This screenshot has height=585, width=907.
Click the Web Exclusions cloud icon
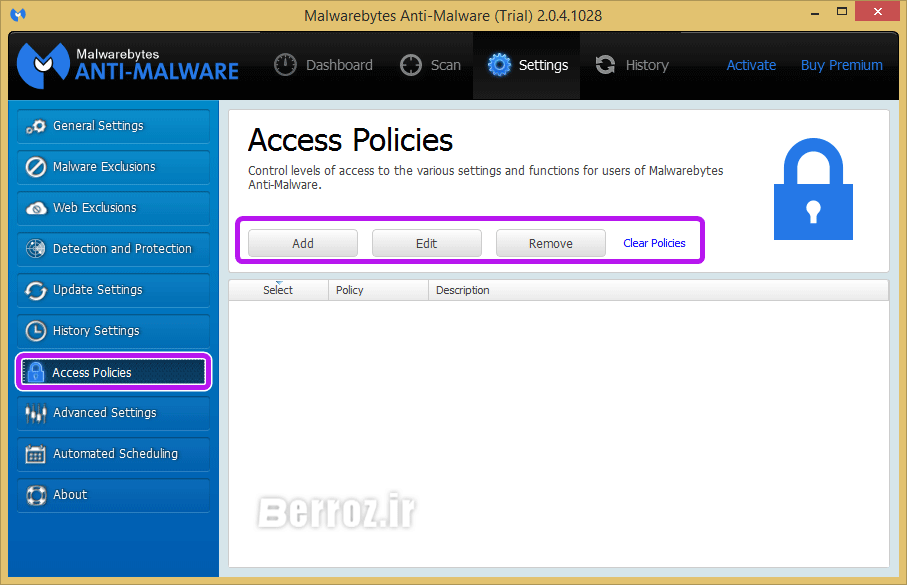36,208
